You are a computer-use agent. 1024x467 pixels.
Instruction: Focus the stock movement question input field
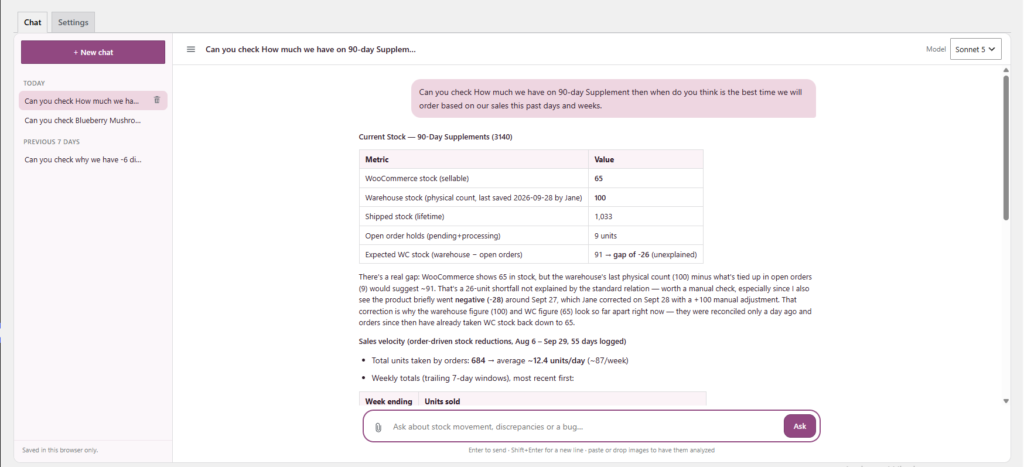[x=584, y=427]
